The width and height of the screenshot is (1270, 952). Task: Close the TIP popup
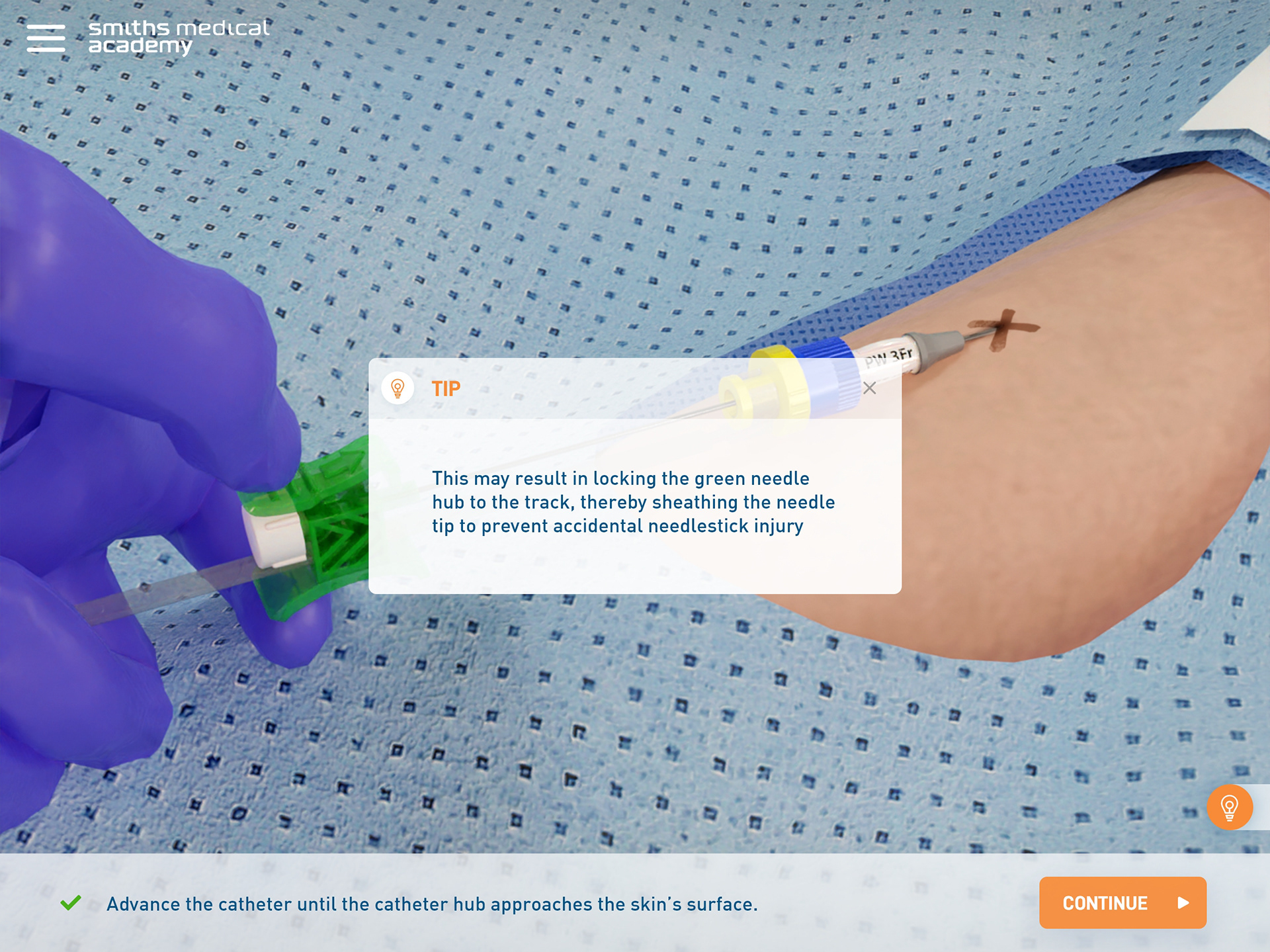869,388
